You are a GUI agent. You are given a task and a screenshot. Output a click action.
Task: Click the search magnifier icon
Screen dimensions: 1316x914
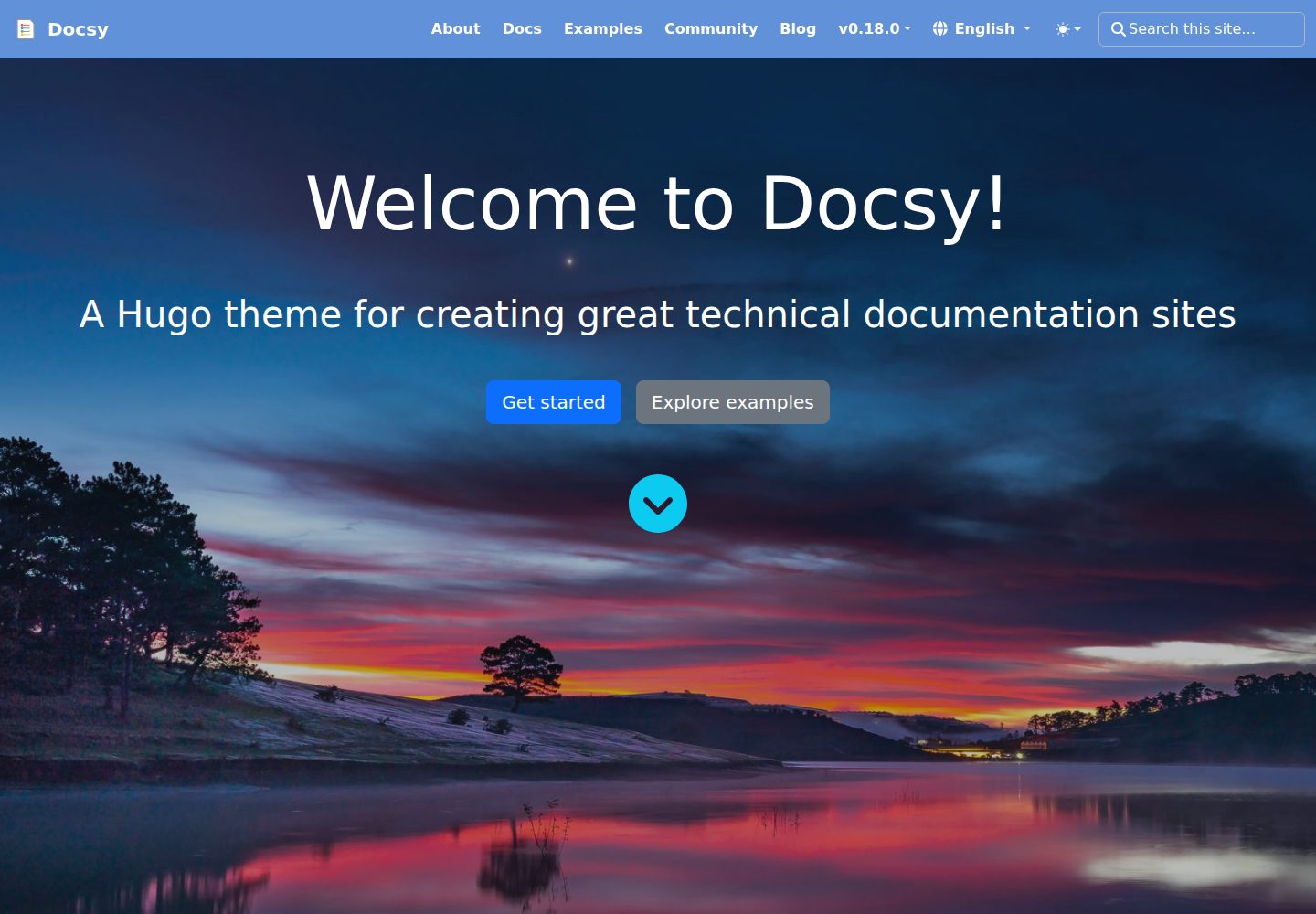coord(1118,29)
